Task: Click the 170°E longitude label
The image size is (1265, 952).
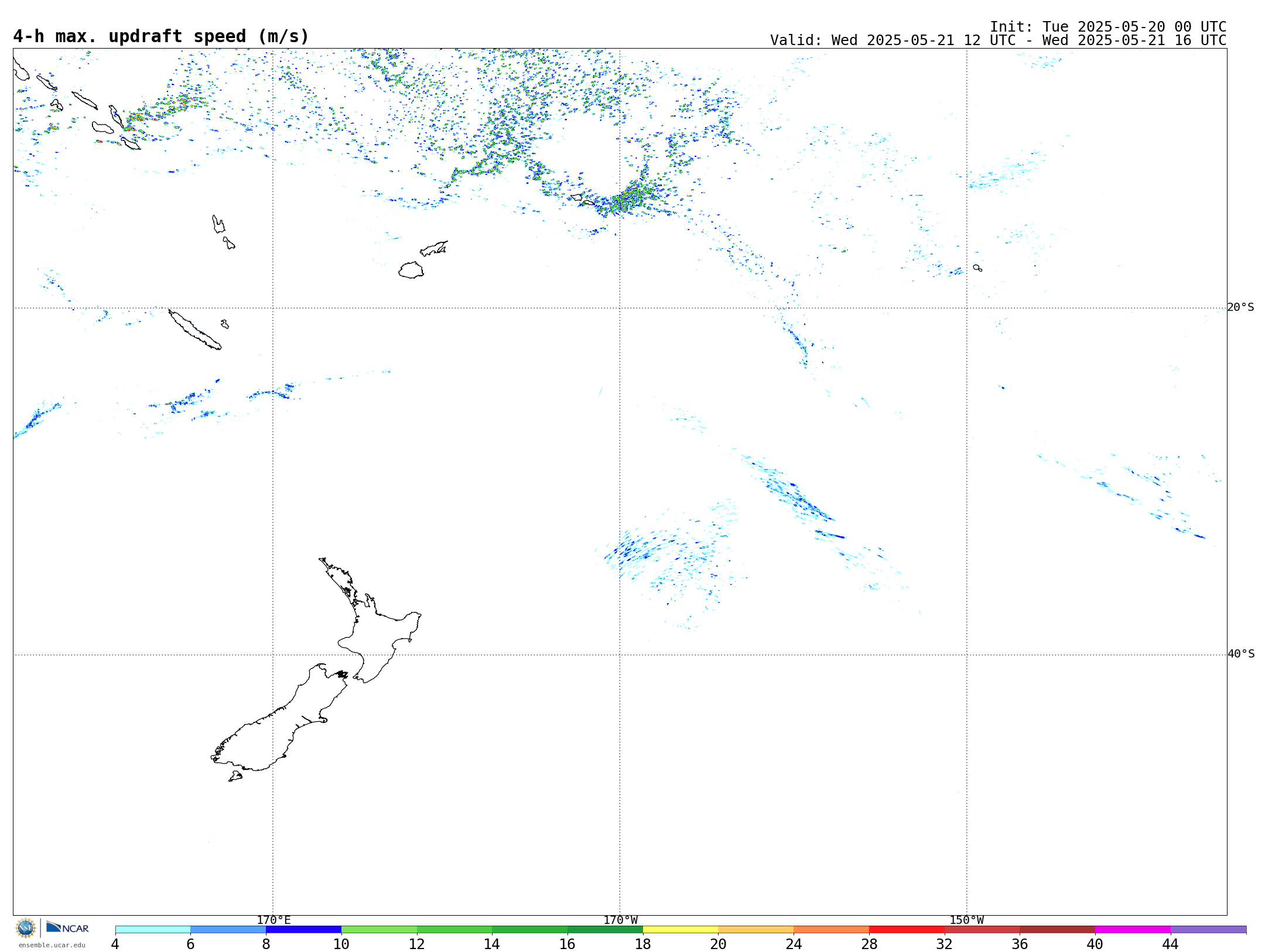Action: tap(273, 920)
